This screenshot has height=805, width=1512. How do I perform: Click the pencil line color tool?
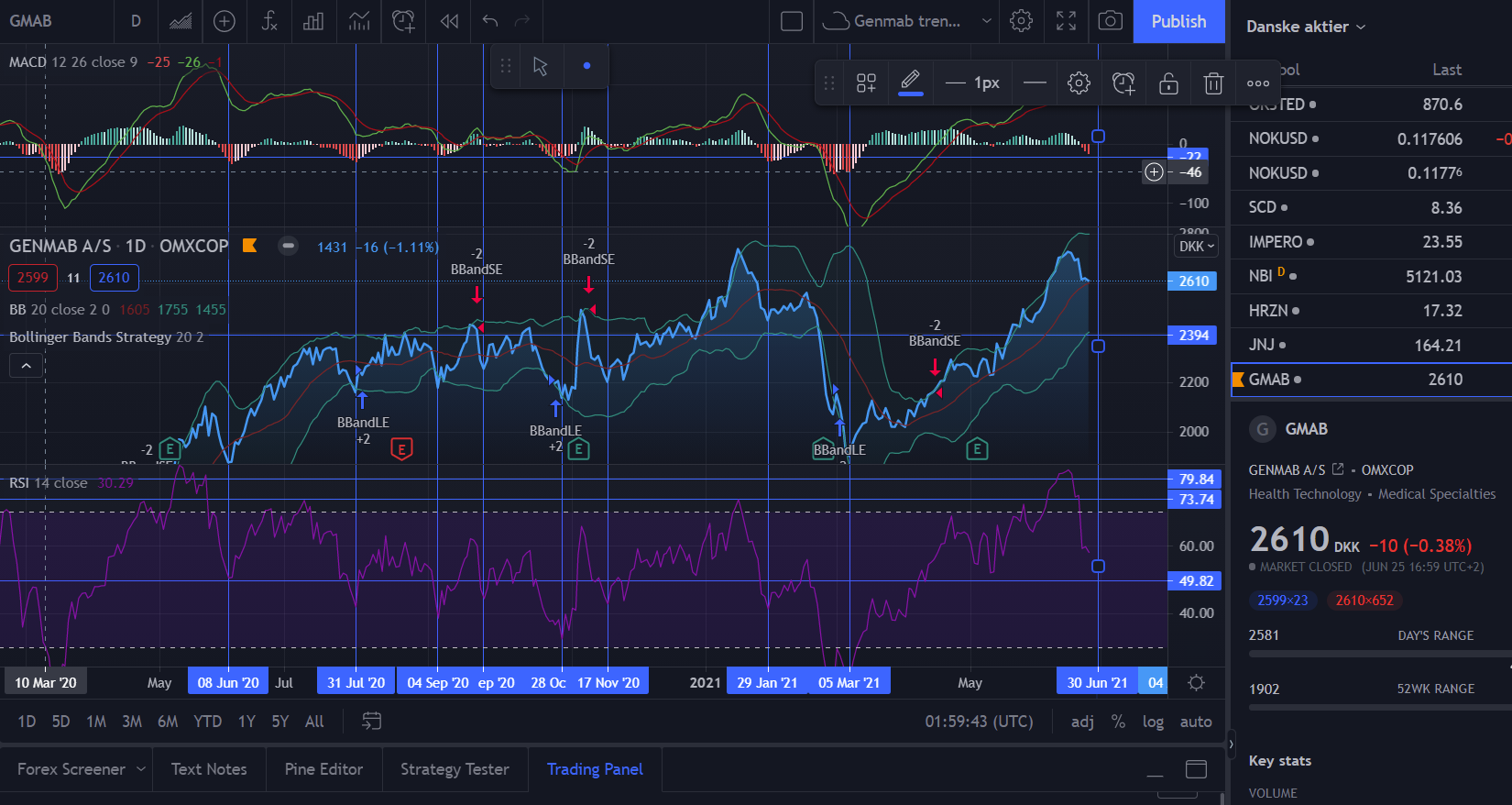point(910,83)
